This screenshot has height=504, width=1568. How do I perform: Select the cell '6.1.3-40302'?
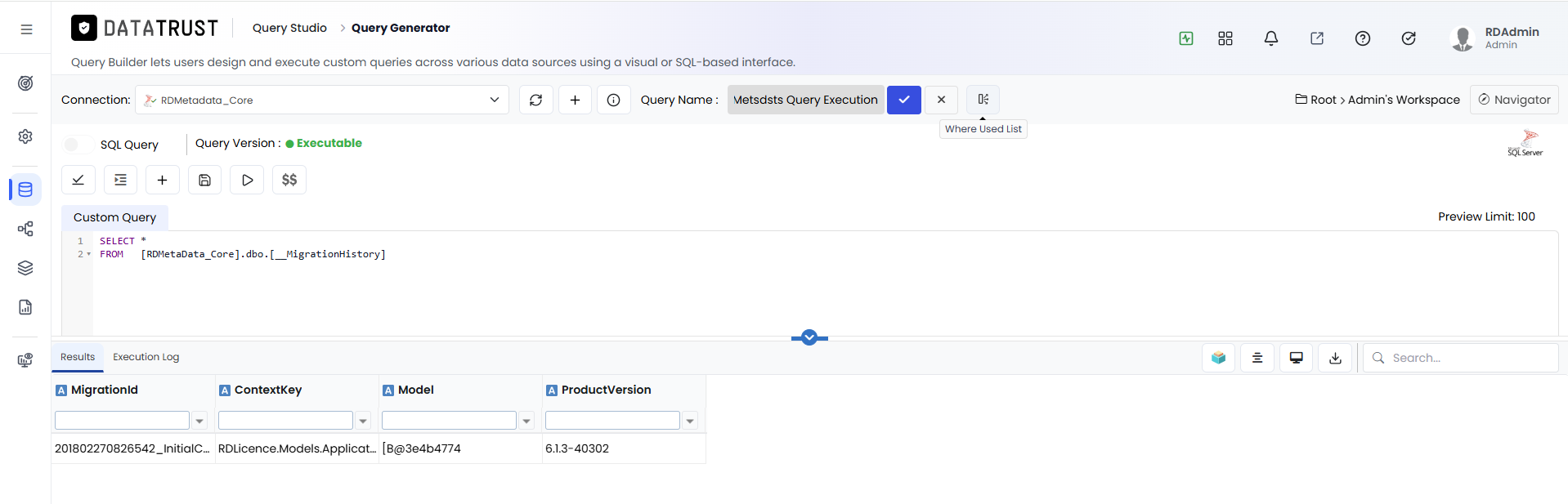click(624, 448)
